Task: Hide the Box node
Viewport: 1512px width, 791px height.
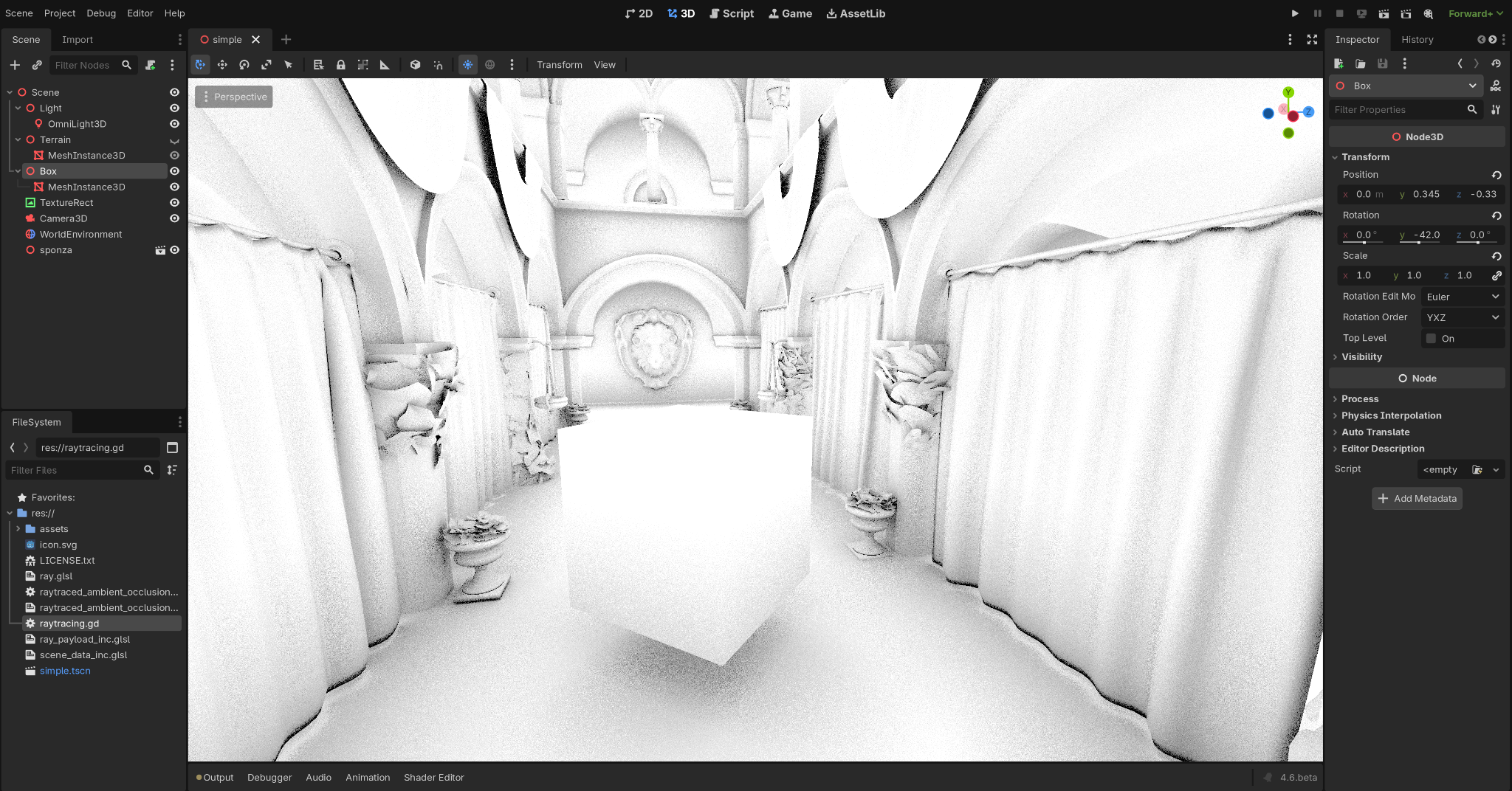Action: click(x=174, y=171)
